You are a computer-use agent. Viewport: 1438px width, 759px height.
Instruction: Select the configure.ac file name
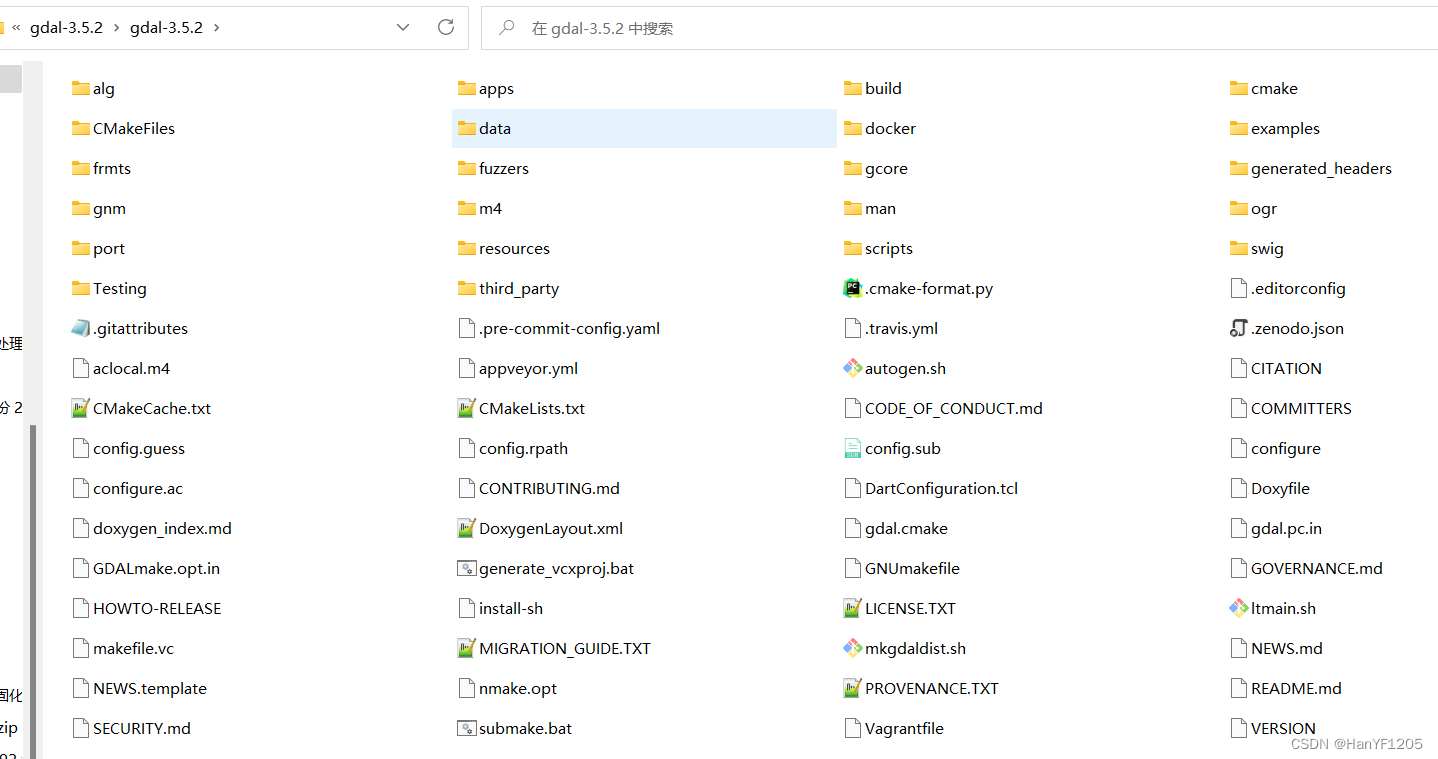(138, 488)
